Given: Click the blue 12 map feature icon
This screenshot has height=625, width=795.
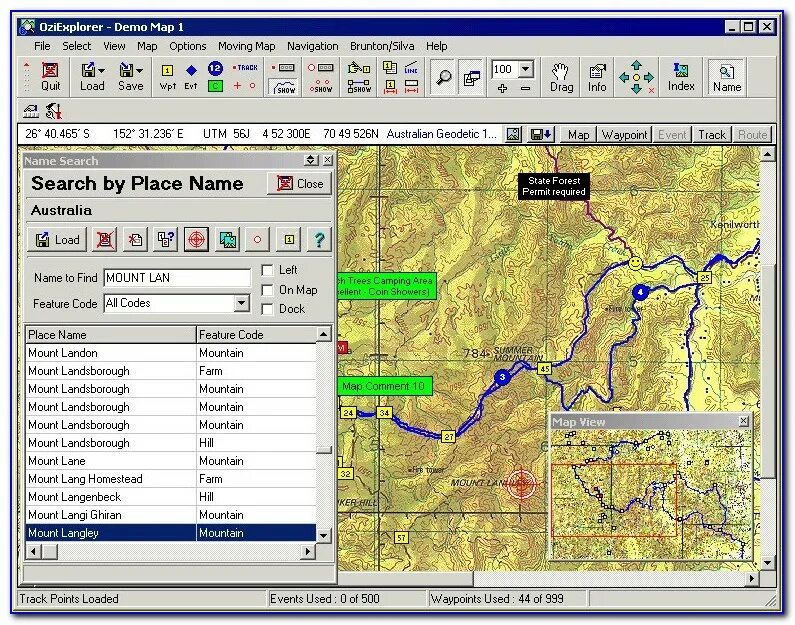Looking at the screenshot, I should click(x=215, y=68).
